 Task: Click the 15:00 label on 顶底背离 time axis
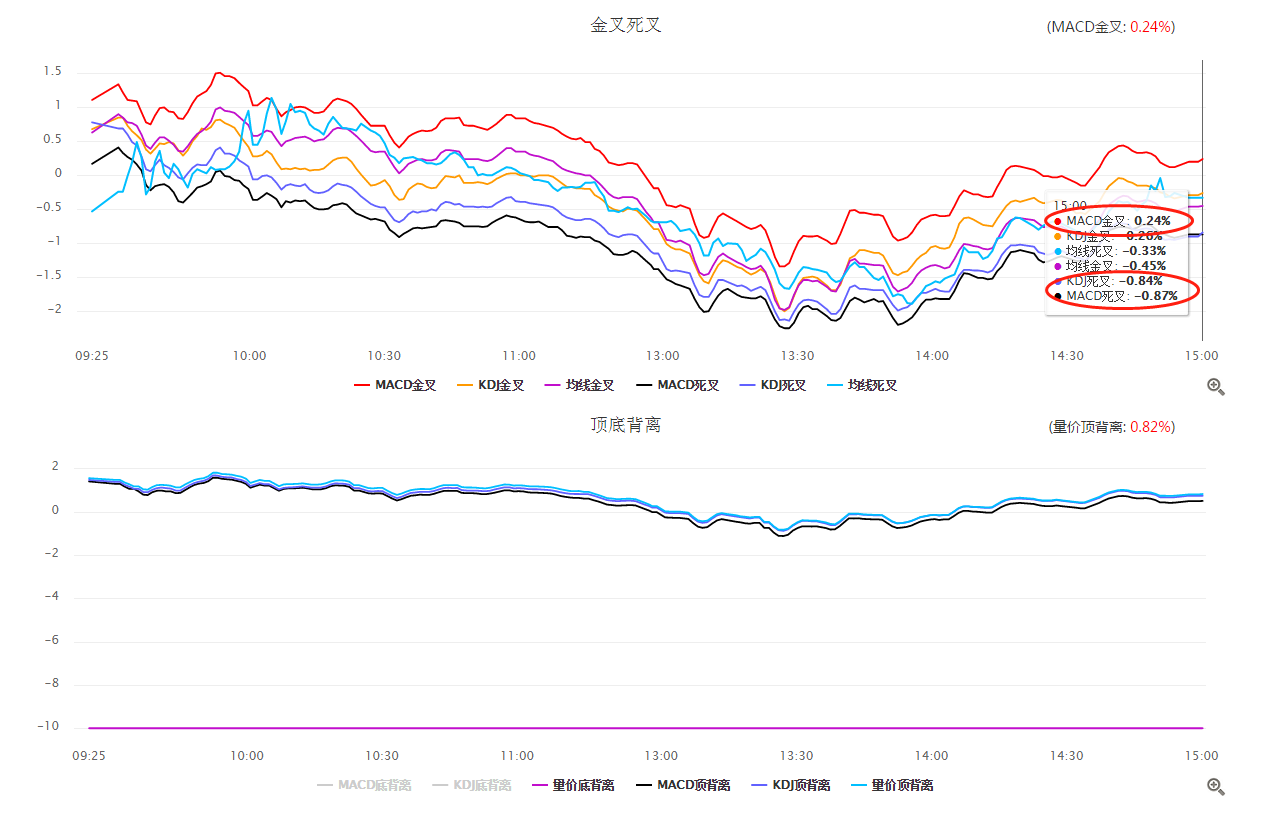point(1202,756)
